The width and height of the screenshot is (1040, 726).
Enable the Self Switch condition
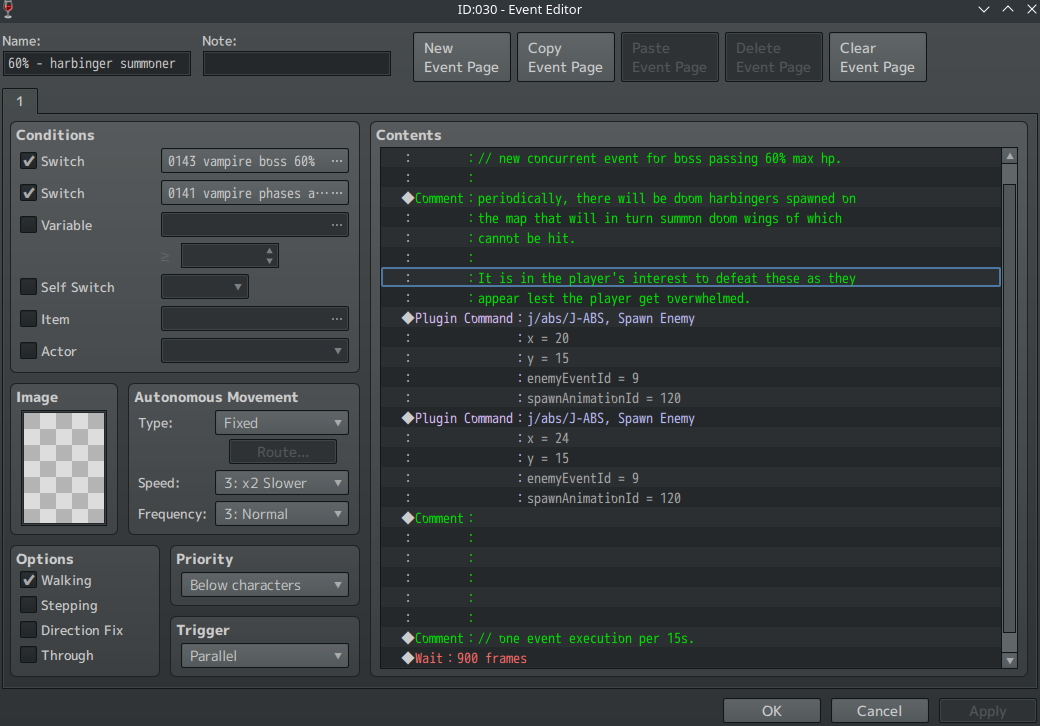coord(29,287)
